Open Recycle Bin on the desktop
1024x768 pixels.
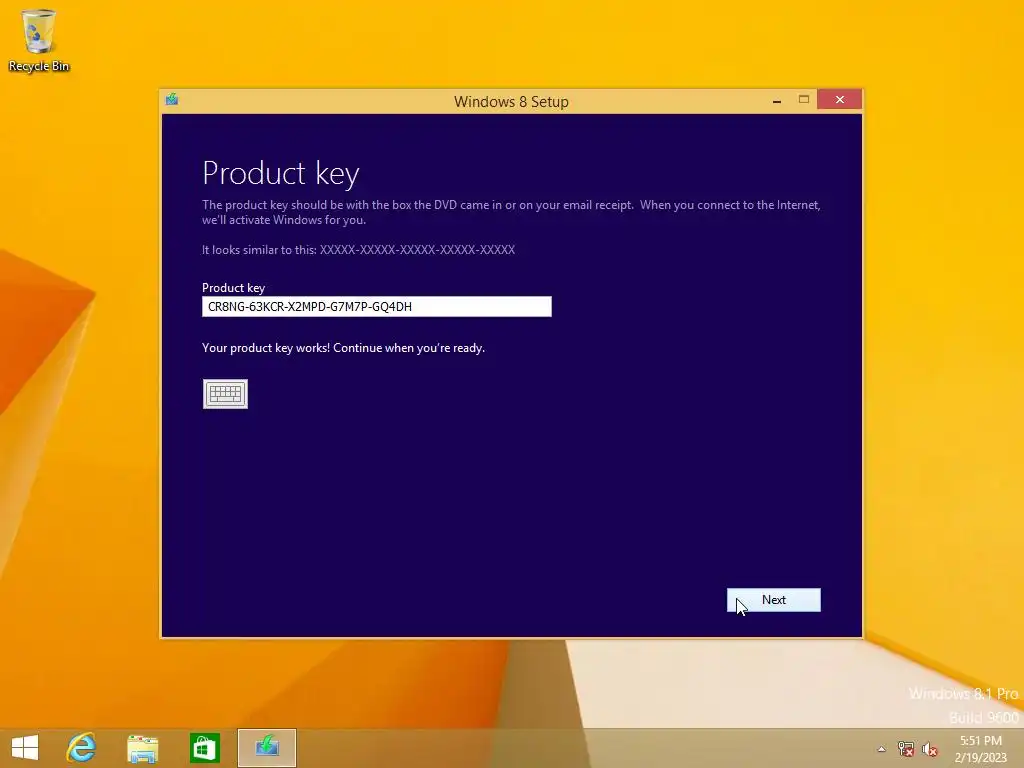tap(39, 40)
